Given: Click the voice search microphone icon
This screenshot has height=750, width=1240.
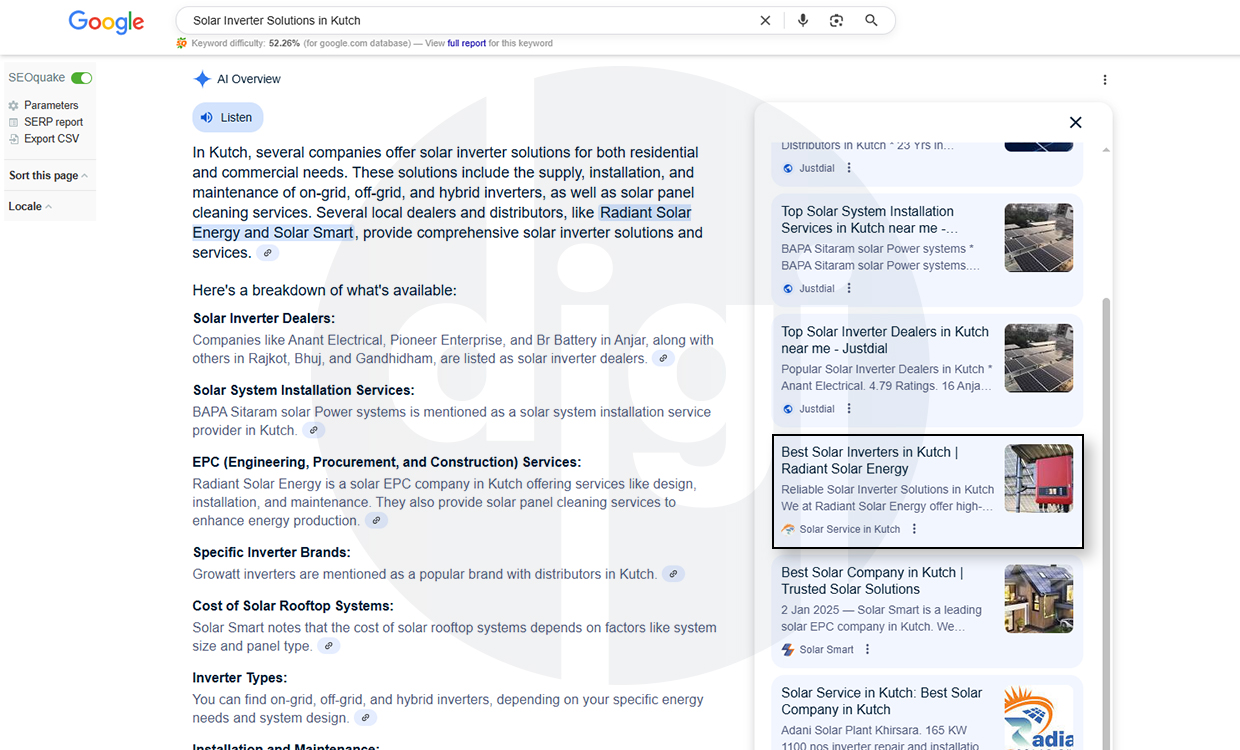Looking at the screenshot, I should point(803,20).
